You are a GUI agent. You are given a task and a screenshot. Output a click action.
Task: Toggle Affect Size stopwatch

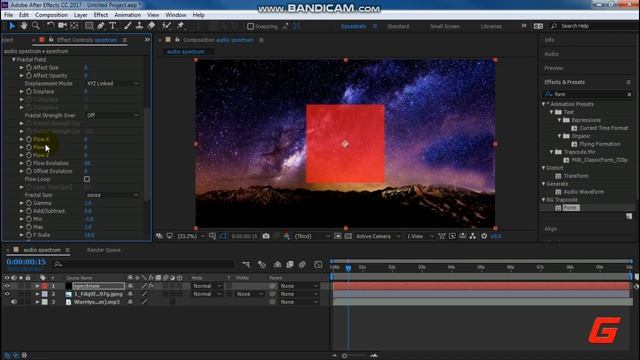coord(29,67)
